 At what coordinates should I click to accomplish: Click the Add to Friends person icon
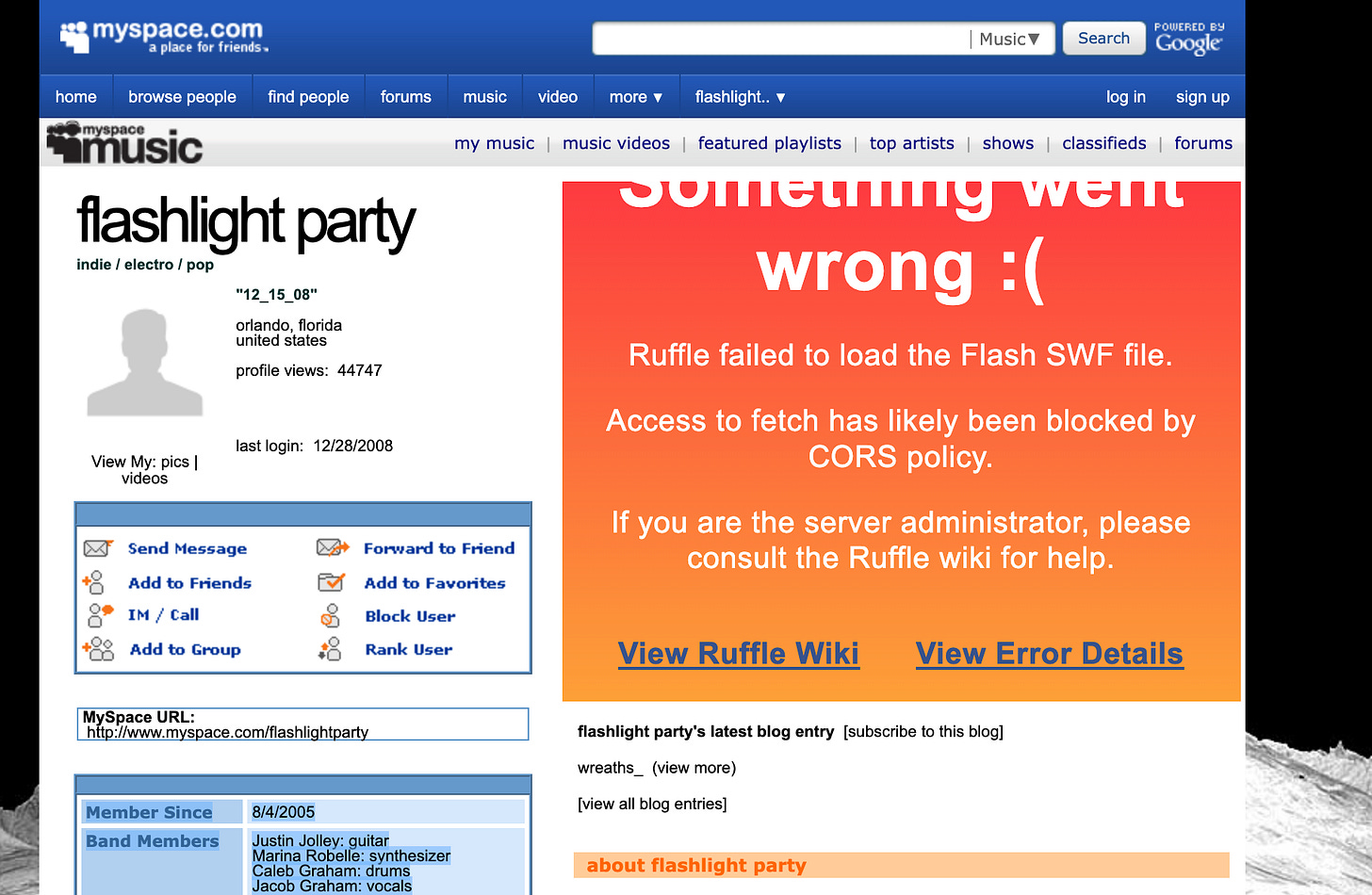click(93, 582)
